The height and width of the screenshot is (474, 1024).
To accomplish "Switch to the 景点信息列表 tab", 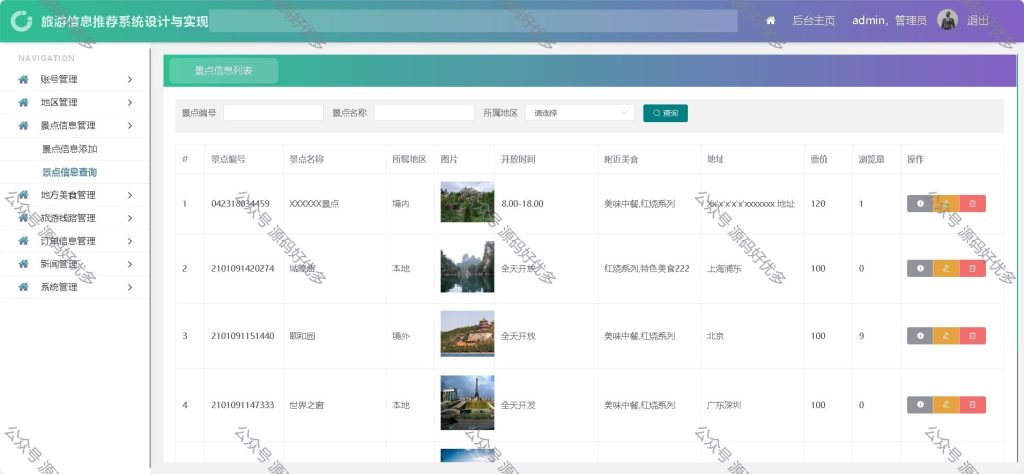I will [223, 71].
